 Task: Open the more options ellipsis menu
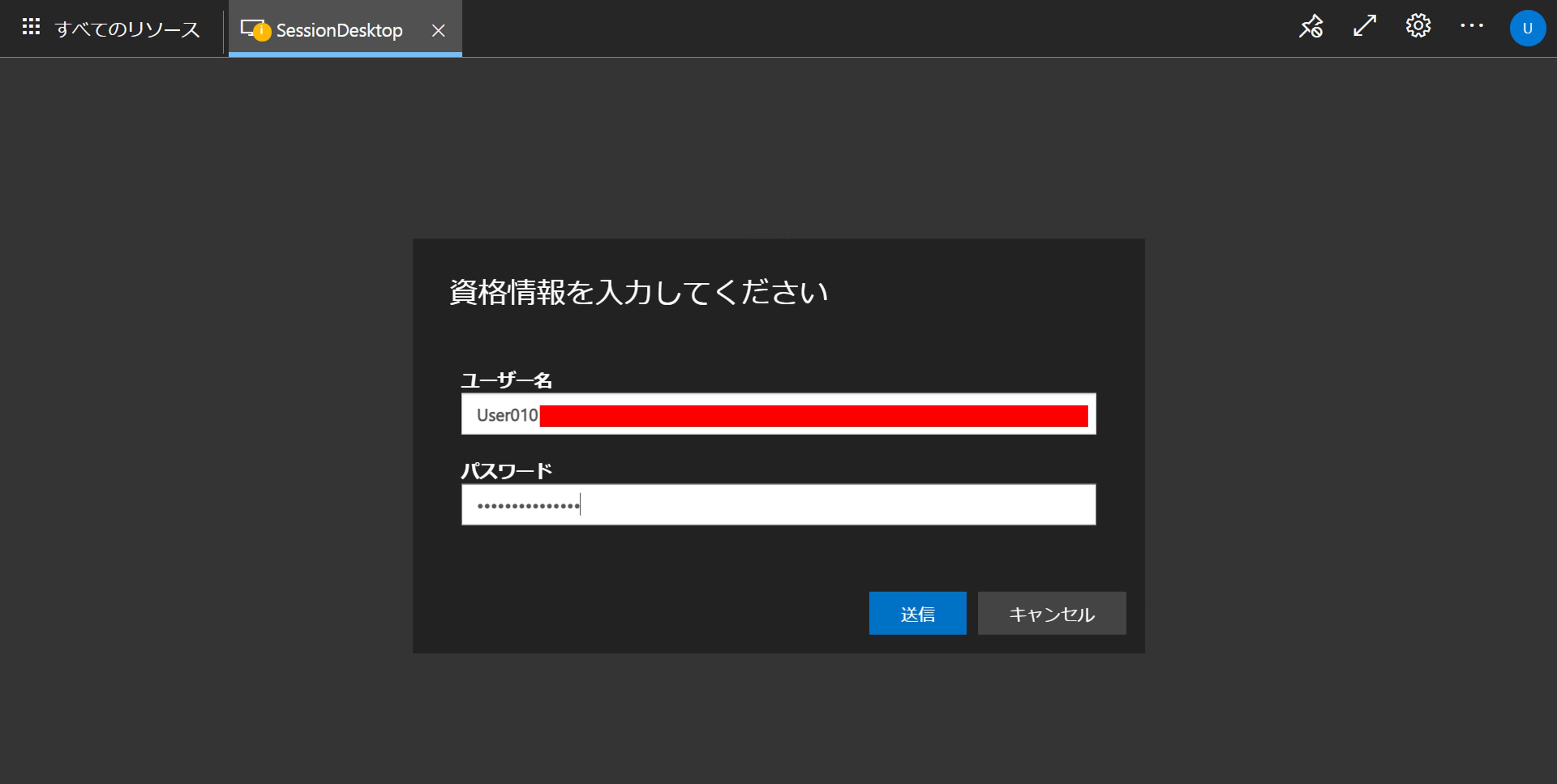pos(1471,25)
